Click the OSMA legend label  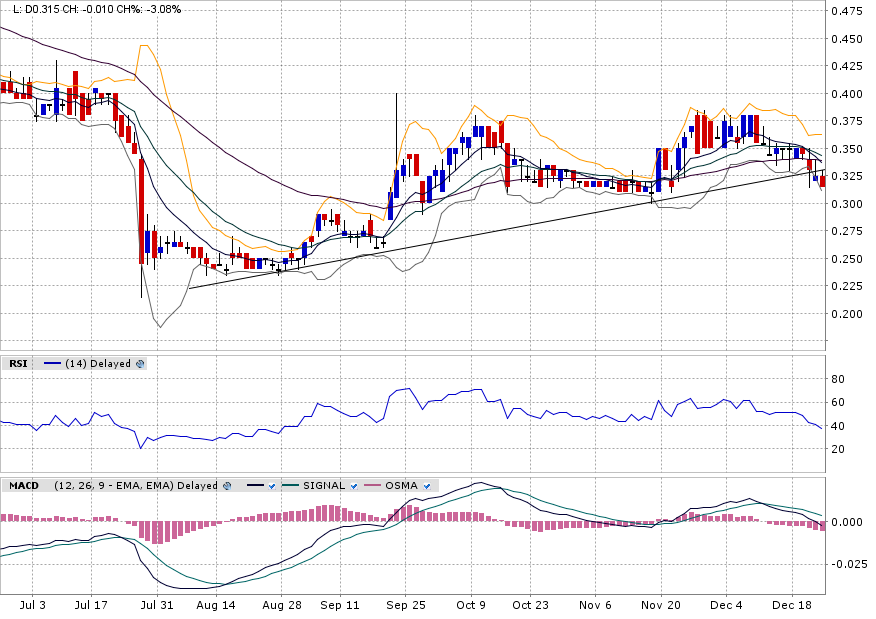[401, 486]
